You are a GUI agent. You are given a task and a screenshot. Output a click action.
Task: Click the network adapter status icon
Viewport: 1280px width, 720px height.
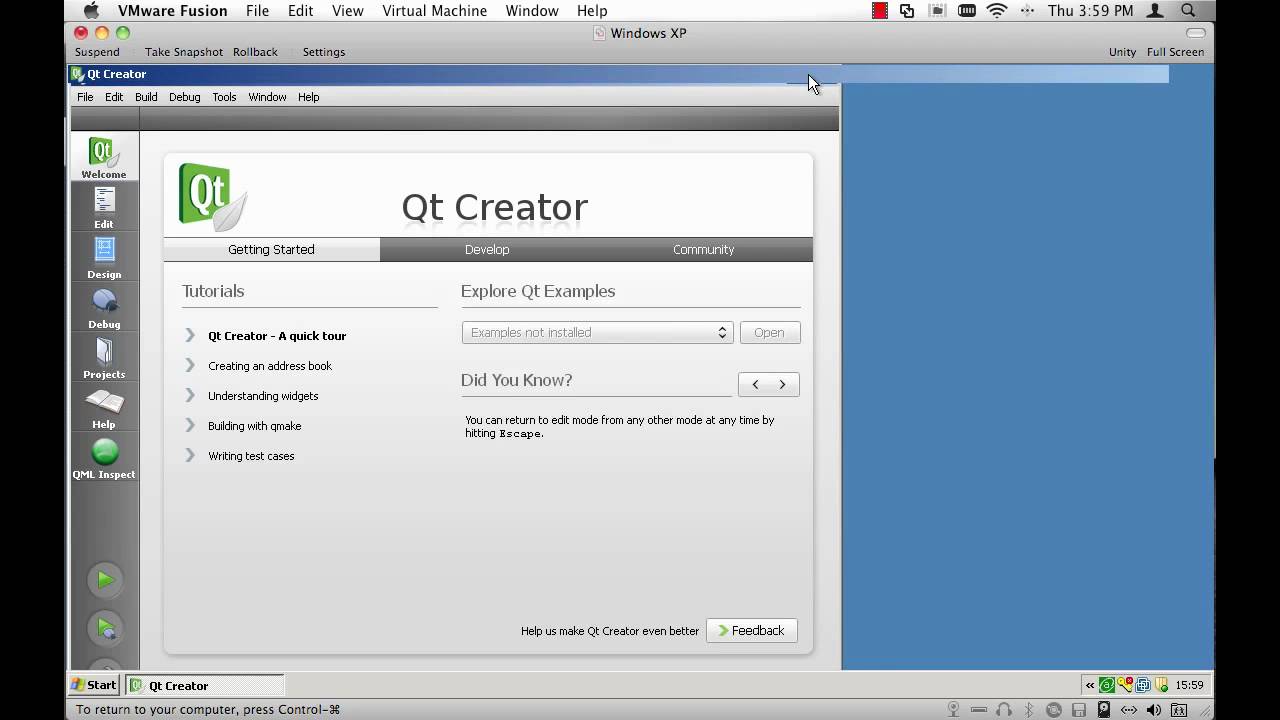[x=1129, y=709]
